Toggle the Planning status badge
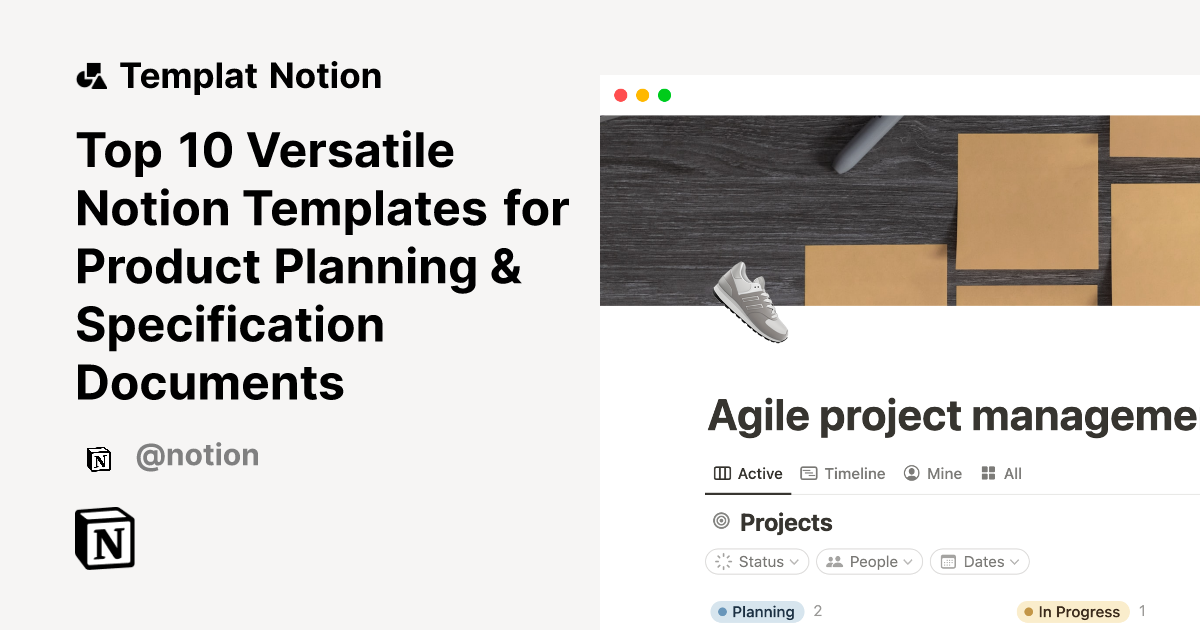Viewport: 1200px width, 630px height. pyautogui.click(x=757, y=611)
